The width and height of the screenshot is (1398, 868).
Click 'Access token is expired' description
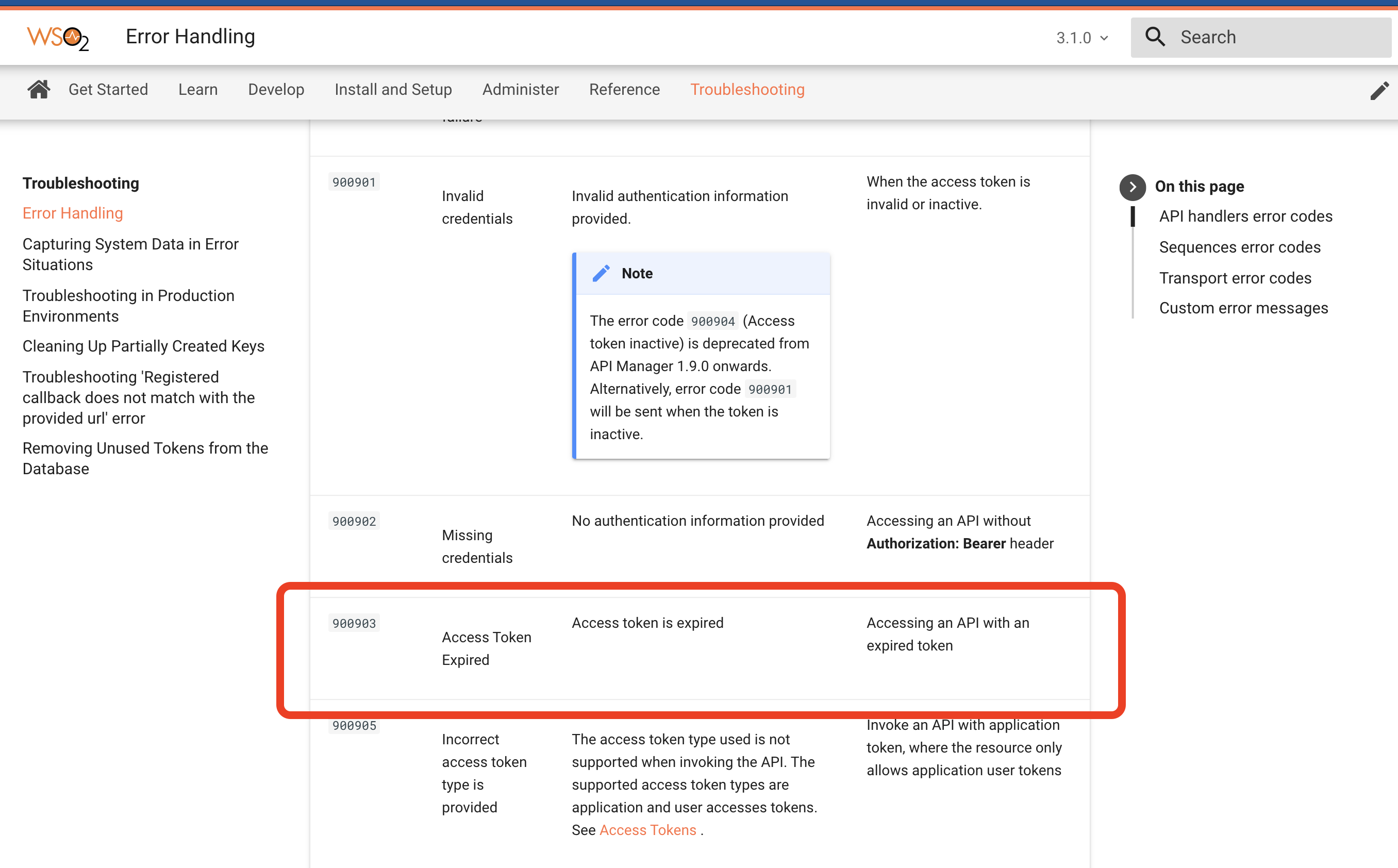point(647,623)
